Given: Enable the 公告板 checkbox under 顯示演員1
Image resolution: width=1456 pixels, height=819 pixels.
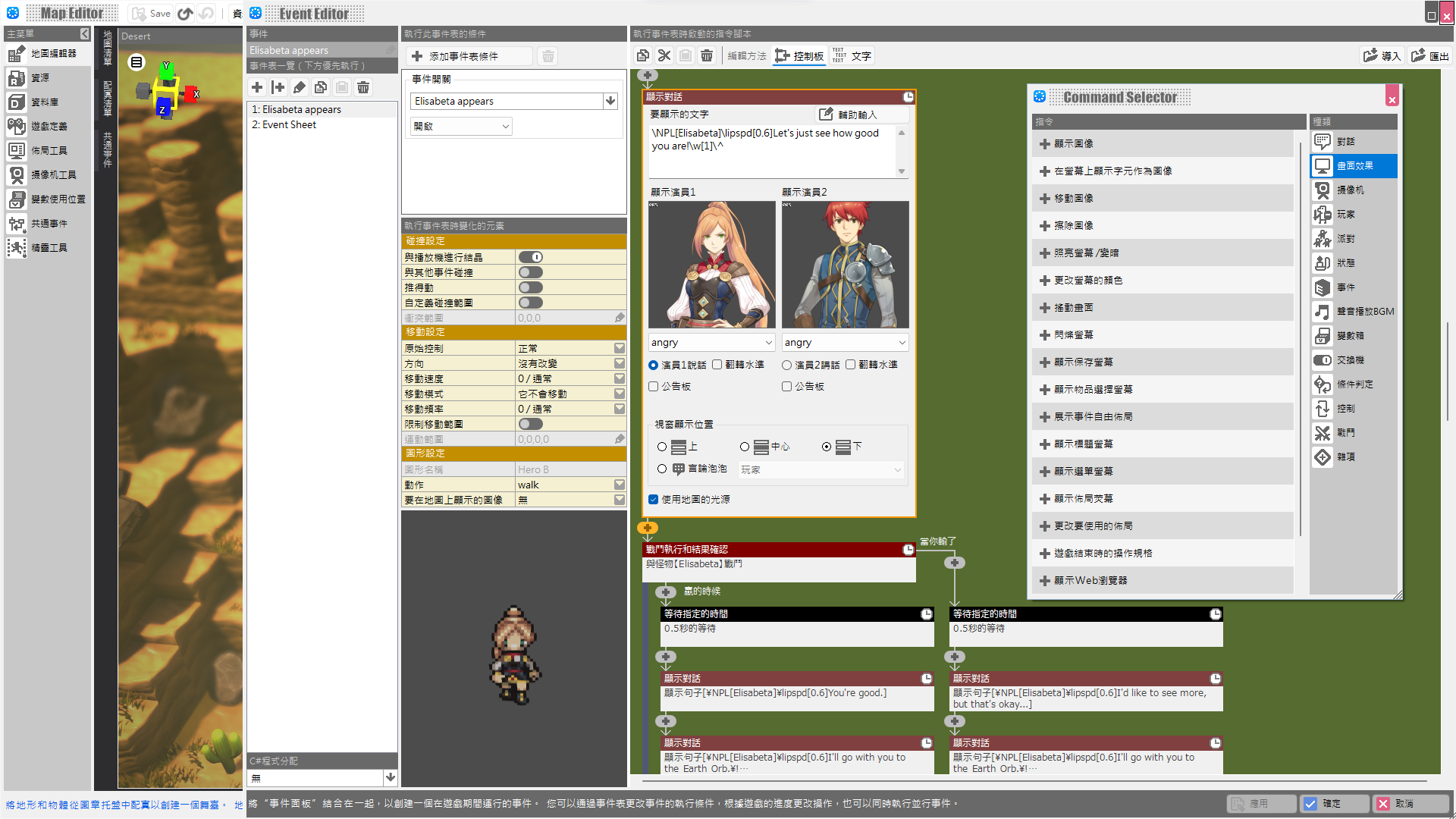Looking at the screenshot, I should [x=653, y=386].
